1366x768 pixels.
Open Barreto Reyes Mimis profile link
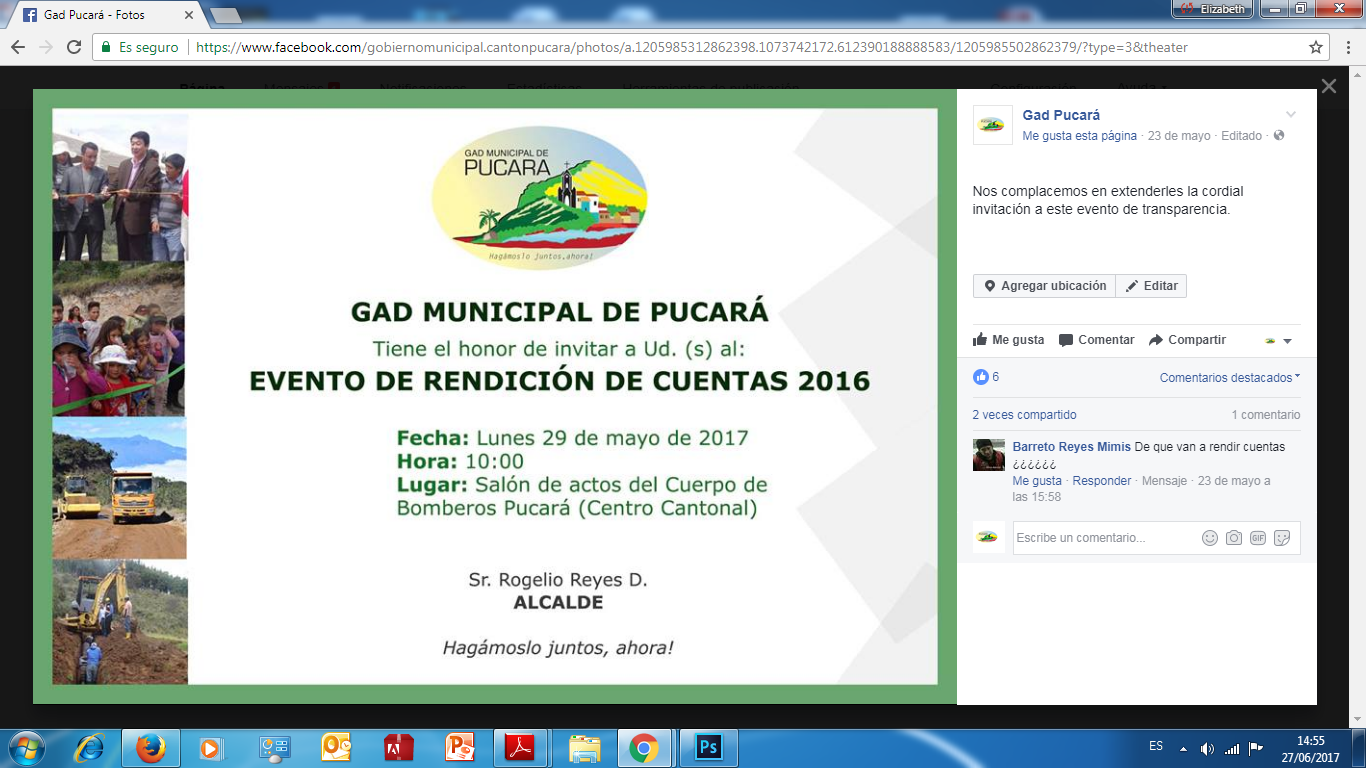pyautogui.click(x=1071, y=447)
